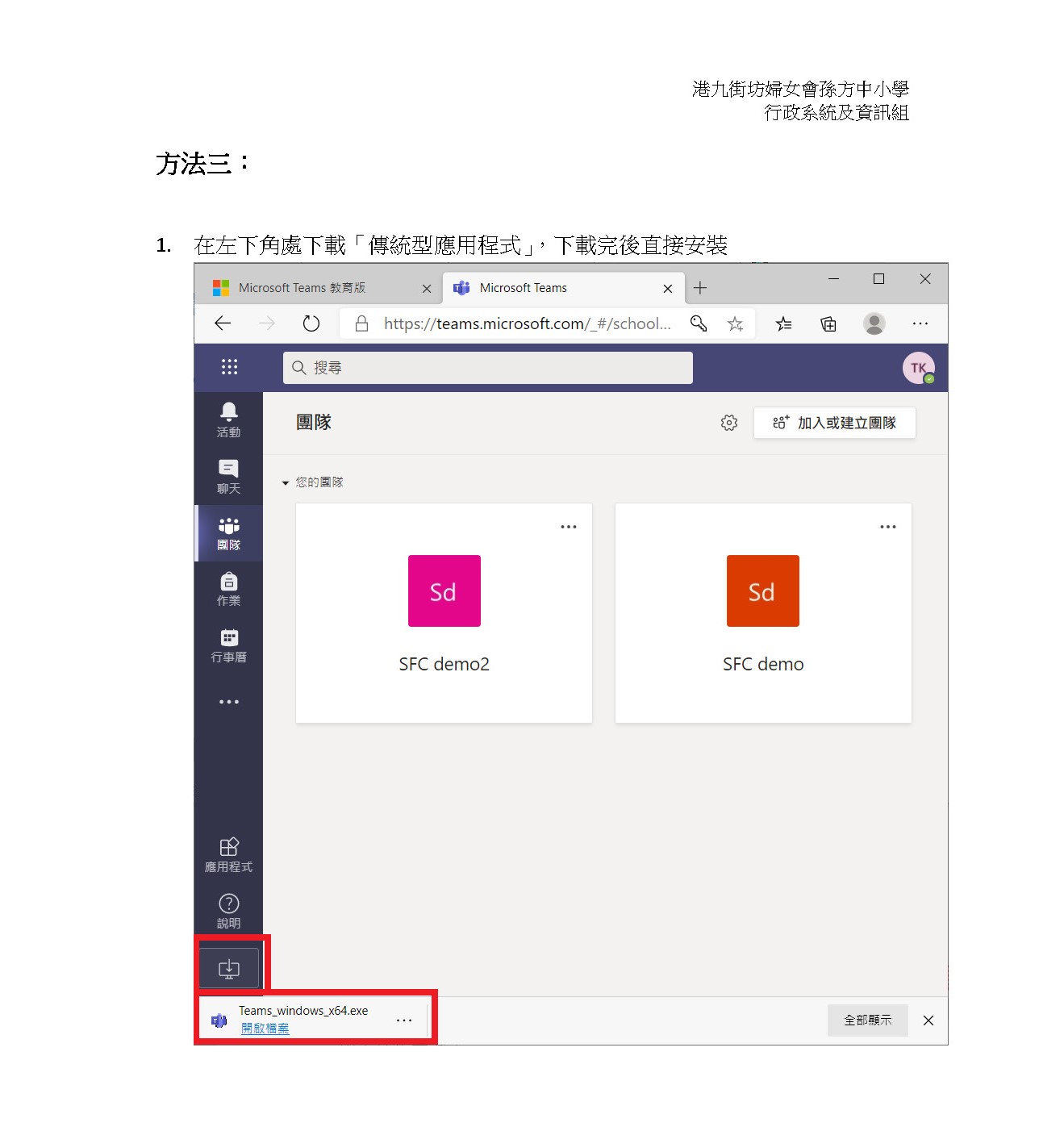1064x1131 pixels.
Task: Open the Apps (應用程式) sidebar icon
Action: (x=229, y=855)
